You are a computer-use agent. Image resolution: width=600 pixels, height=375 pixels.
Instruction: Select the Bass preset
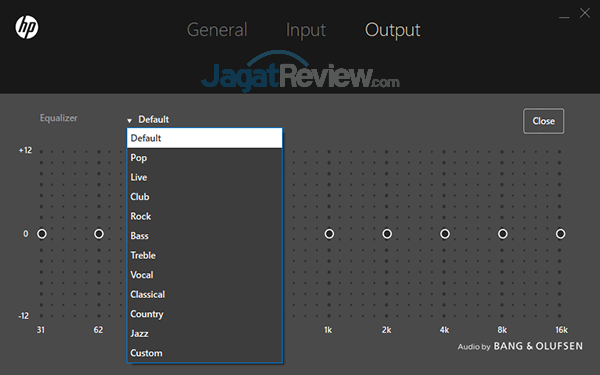pyautogui.click(x=205, y=236)
